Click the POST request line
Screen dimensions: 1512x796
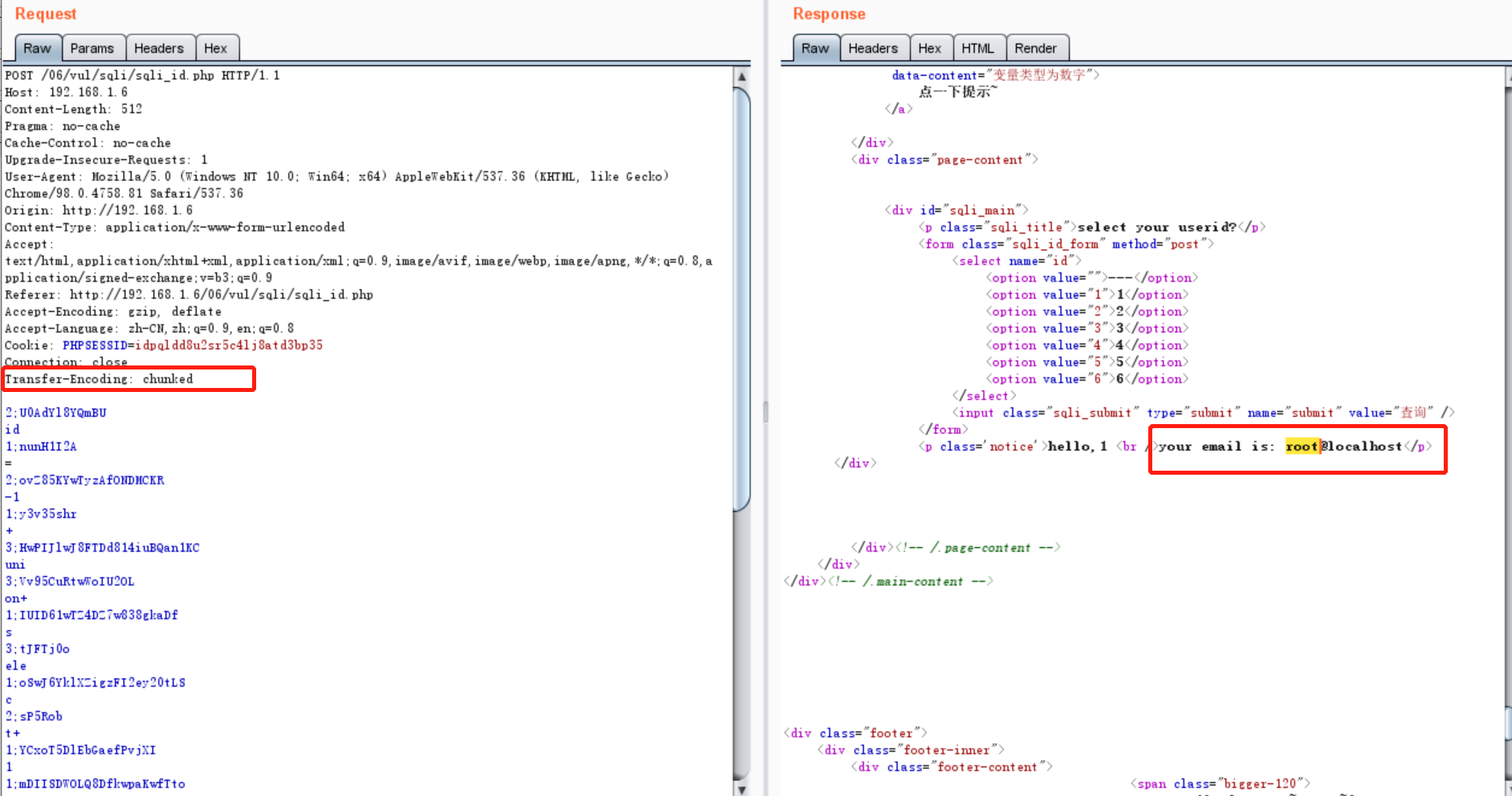click(142, 76)
